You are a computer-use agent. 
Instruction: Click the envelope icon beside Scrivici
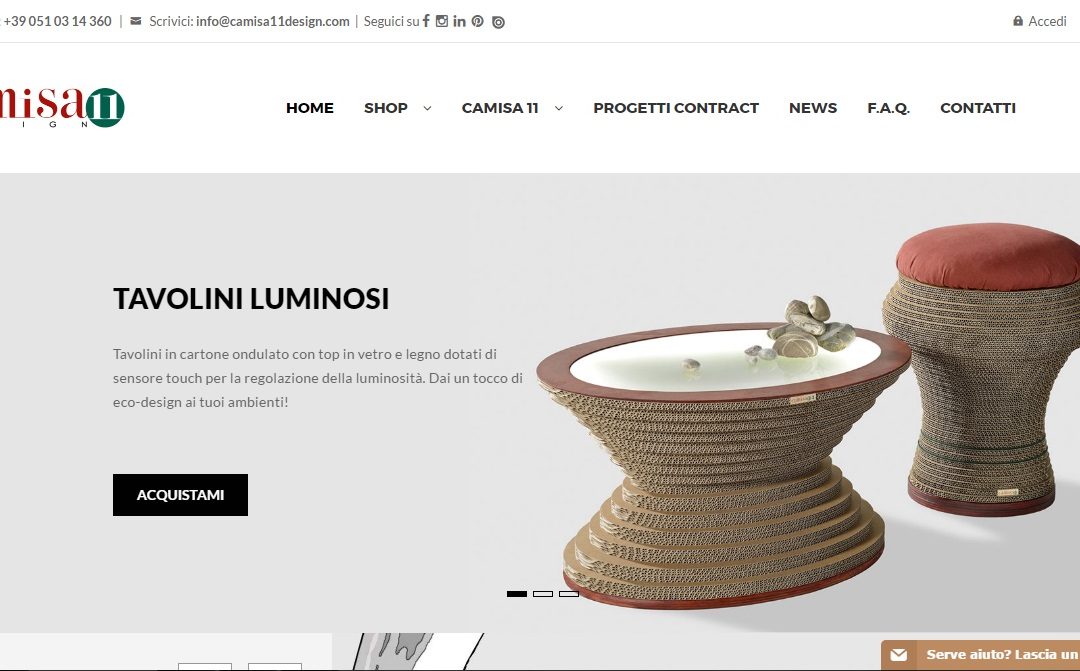click(136, 21)
